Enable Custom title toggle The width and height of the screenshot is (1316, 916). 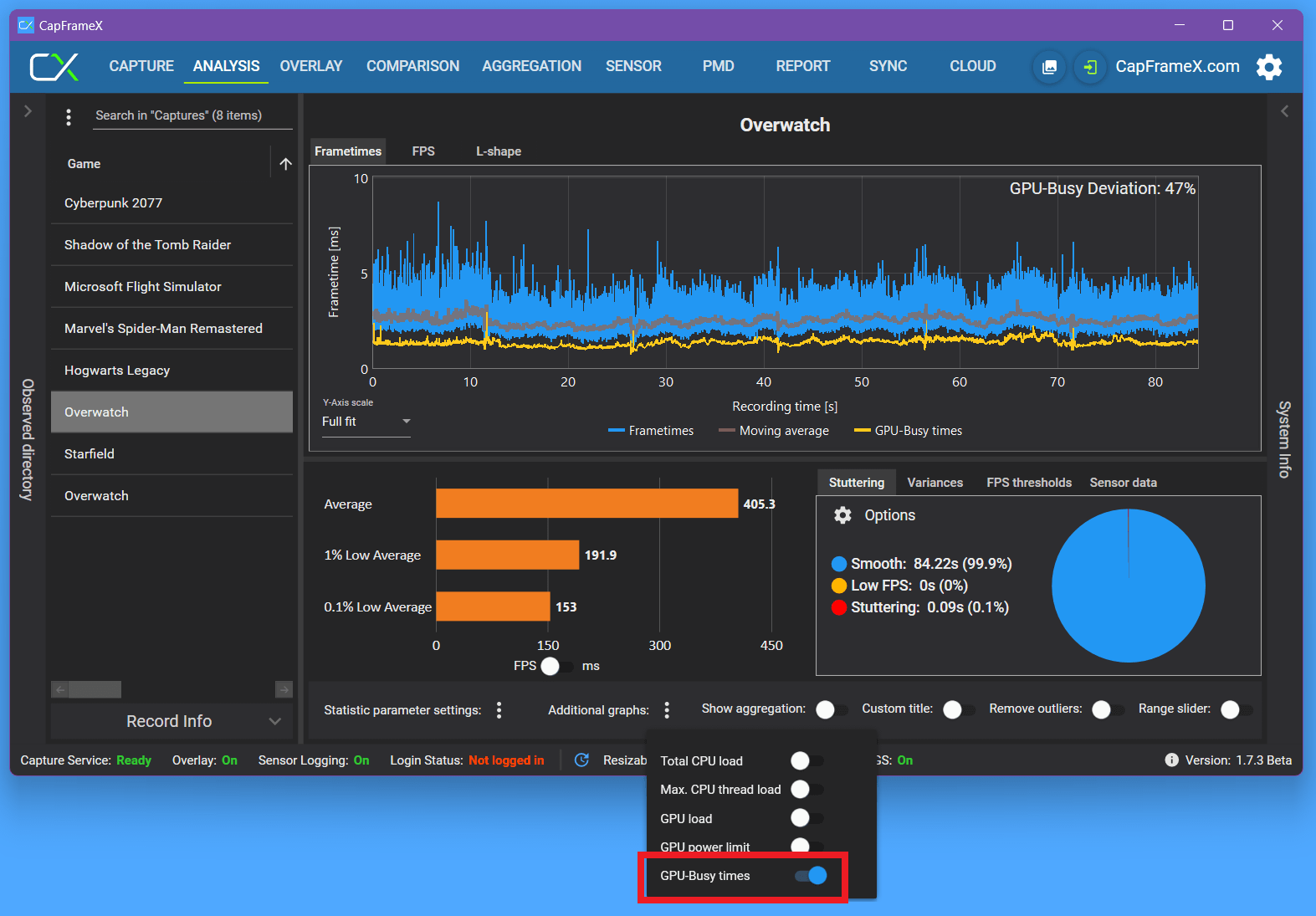959,710
